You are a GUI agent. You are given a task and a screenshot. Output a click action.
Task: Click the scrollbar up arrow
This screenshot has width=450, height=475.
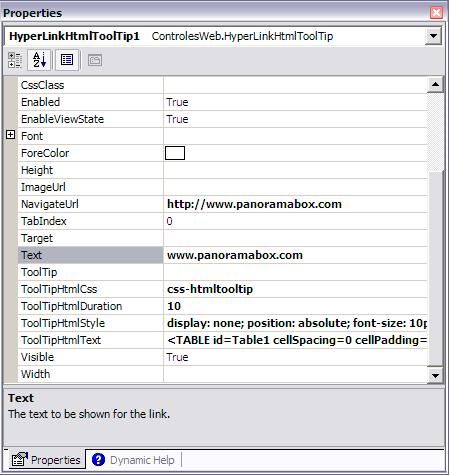435,84
